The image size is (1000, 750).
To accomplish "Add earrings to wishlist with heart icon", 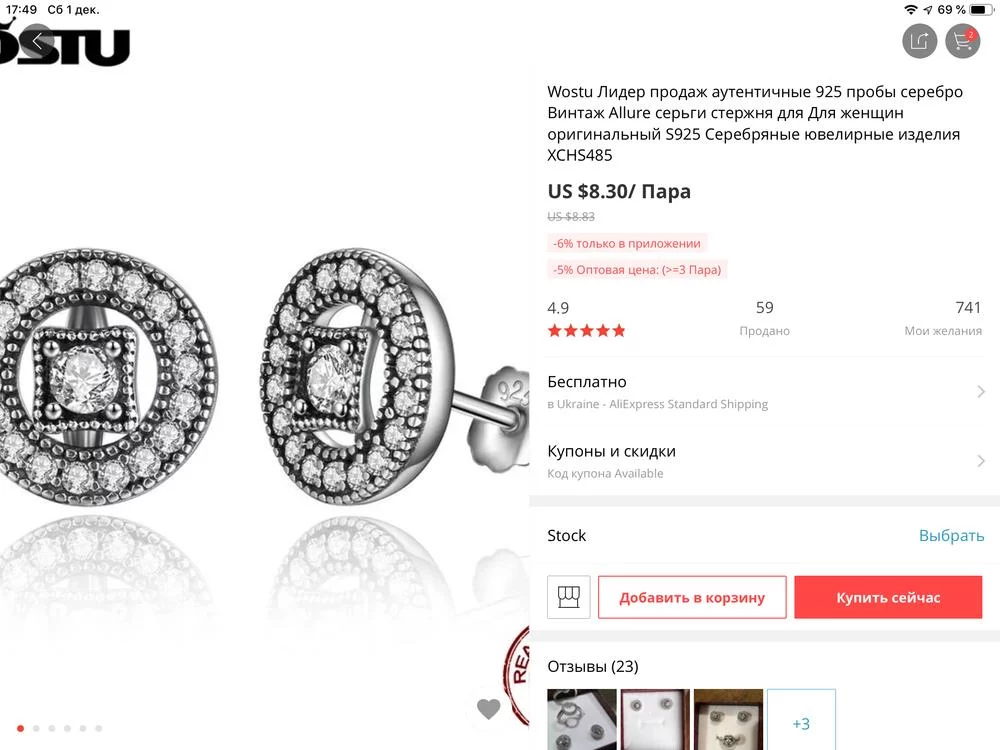I will [488, 709].
